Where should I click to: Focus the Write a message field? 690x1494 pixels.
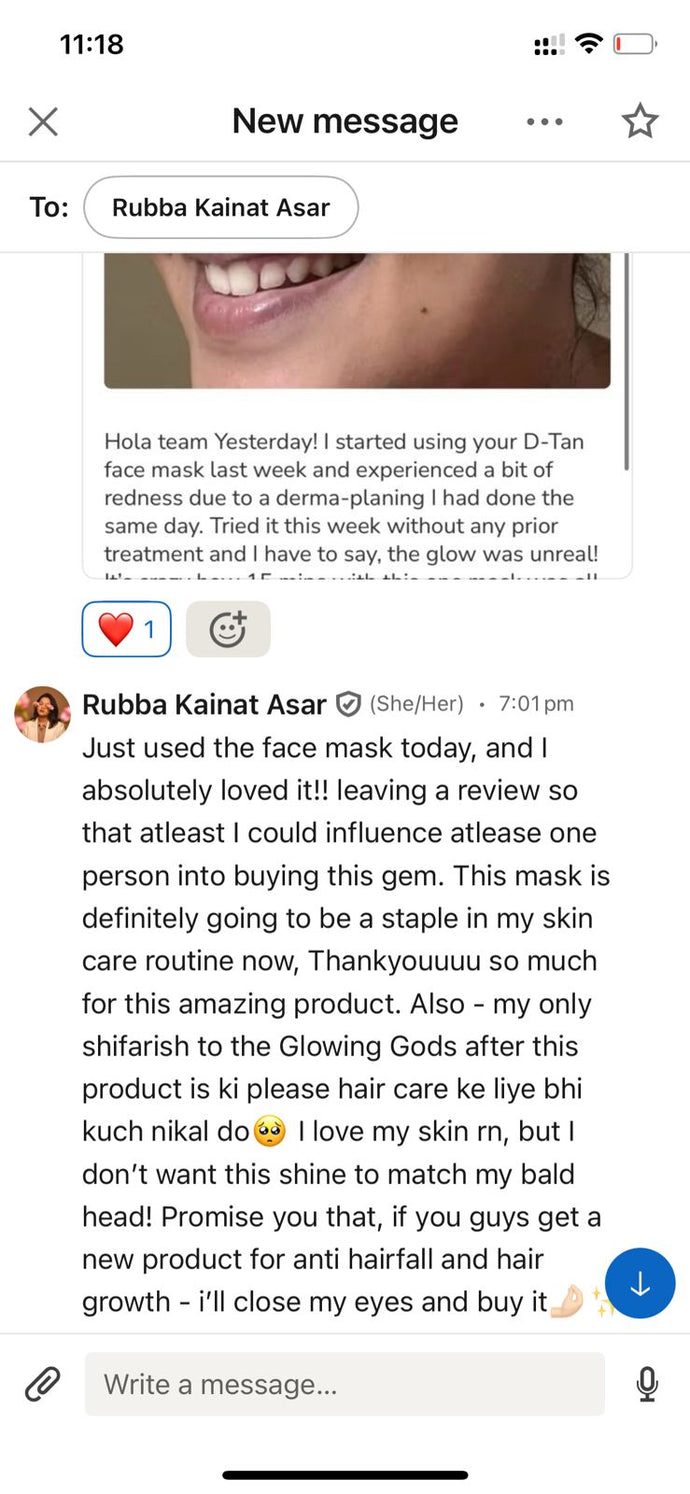(x=344, y=1384)
